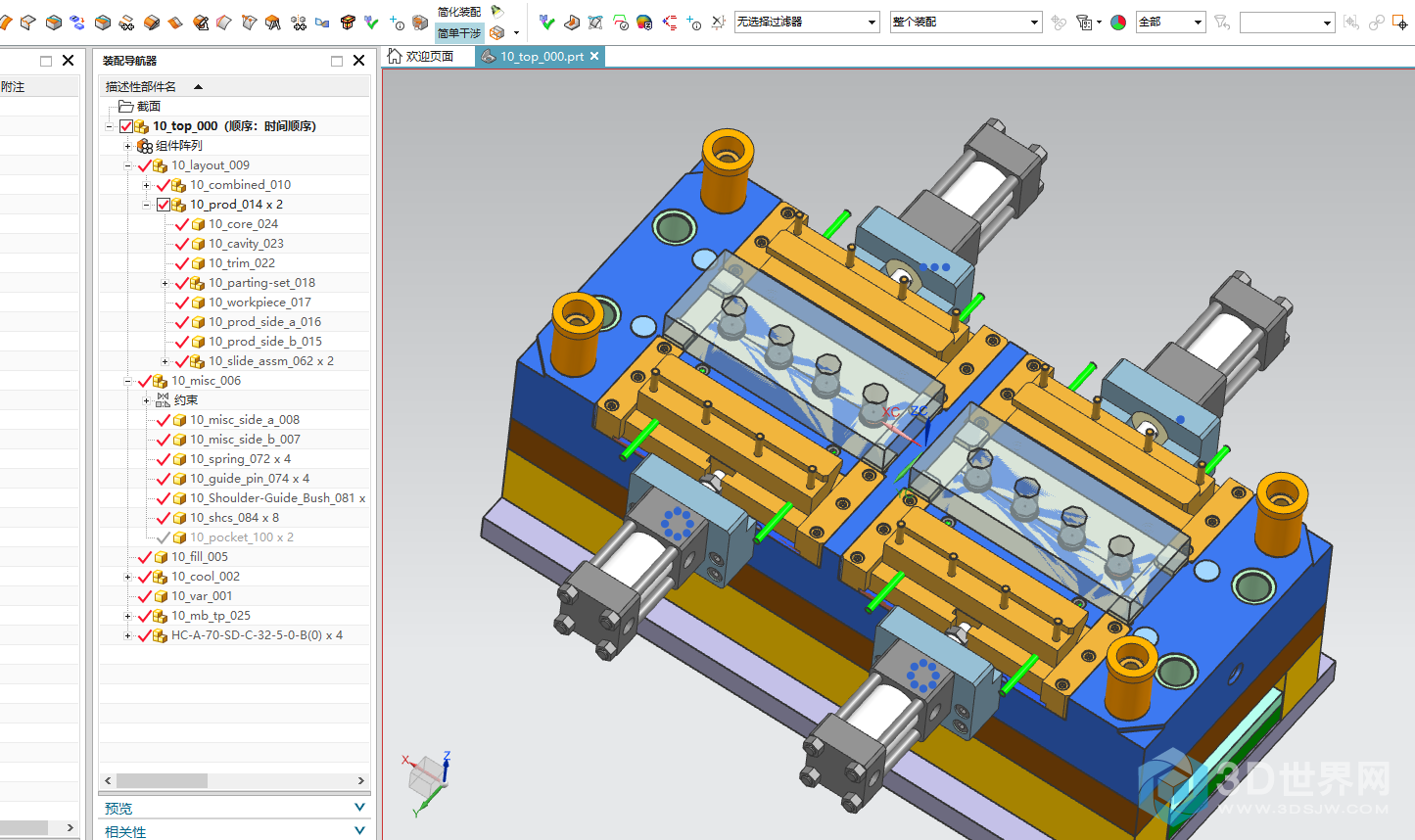
Task: Select the 10_shcs_084 x 8 row
Action: point(235,518)
